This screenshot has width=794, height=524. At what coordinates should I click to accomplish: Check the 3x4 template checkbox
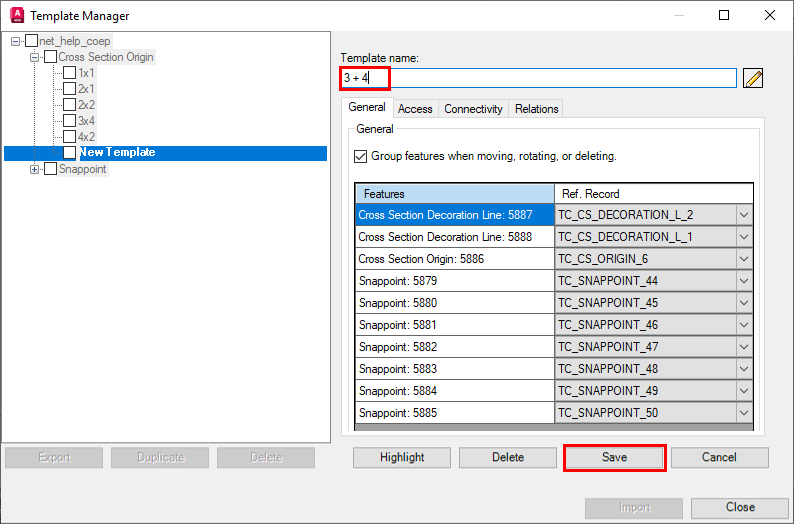69,121
